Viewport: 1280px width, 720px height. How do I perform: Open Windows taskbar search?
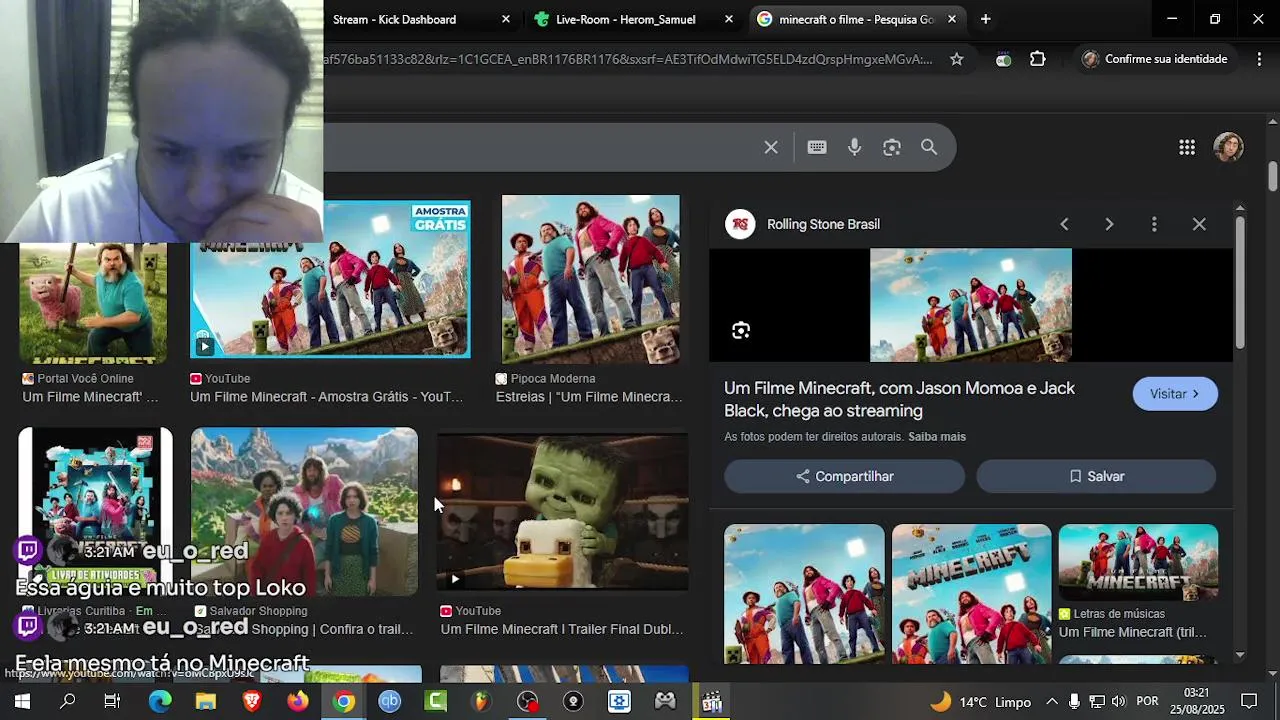coord(67,702)
